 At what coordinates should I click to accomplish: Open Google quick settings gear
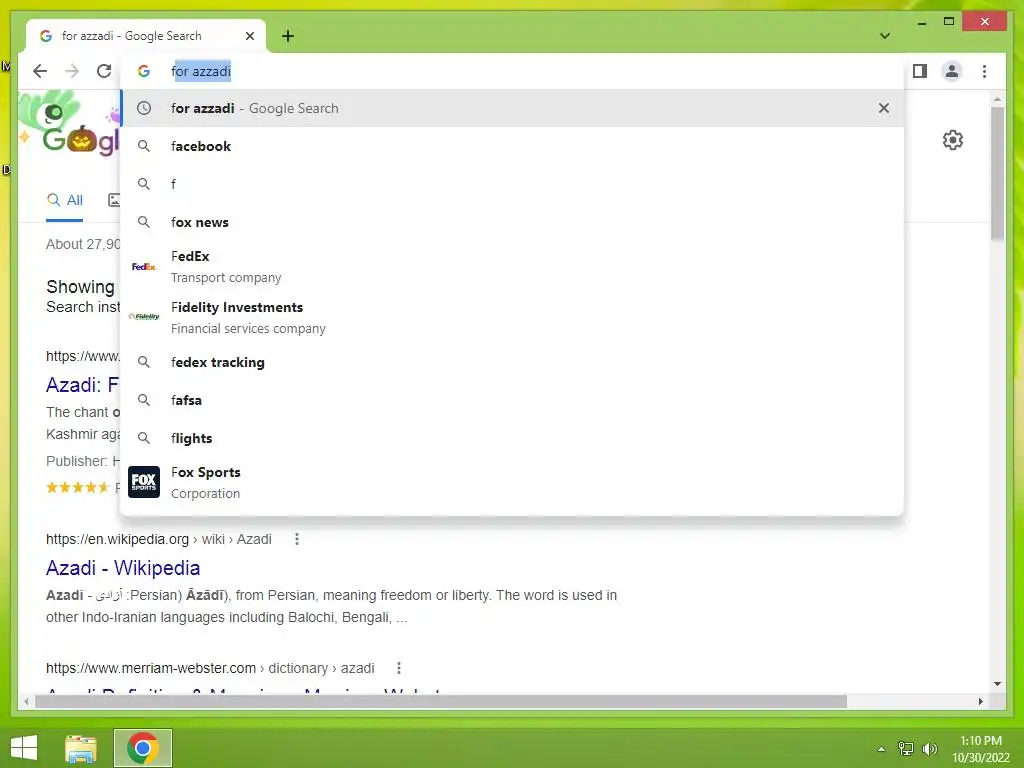pos(952,140)
